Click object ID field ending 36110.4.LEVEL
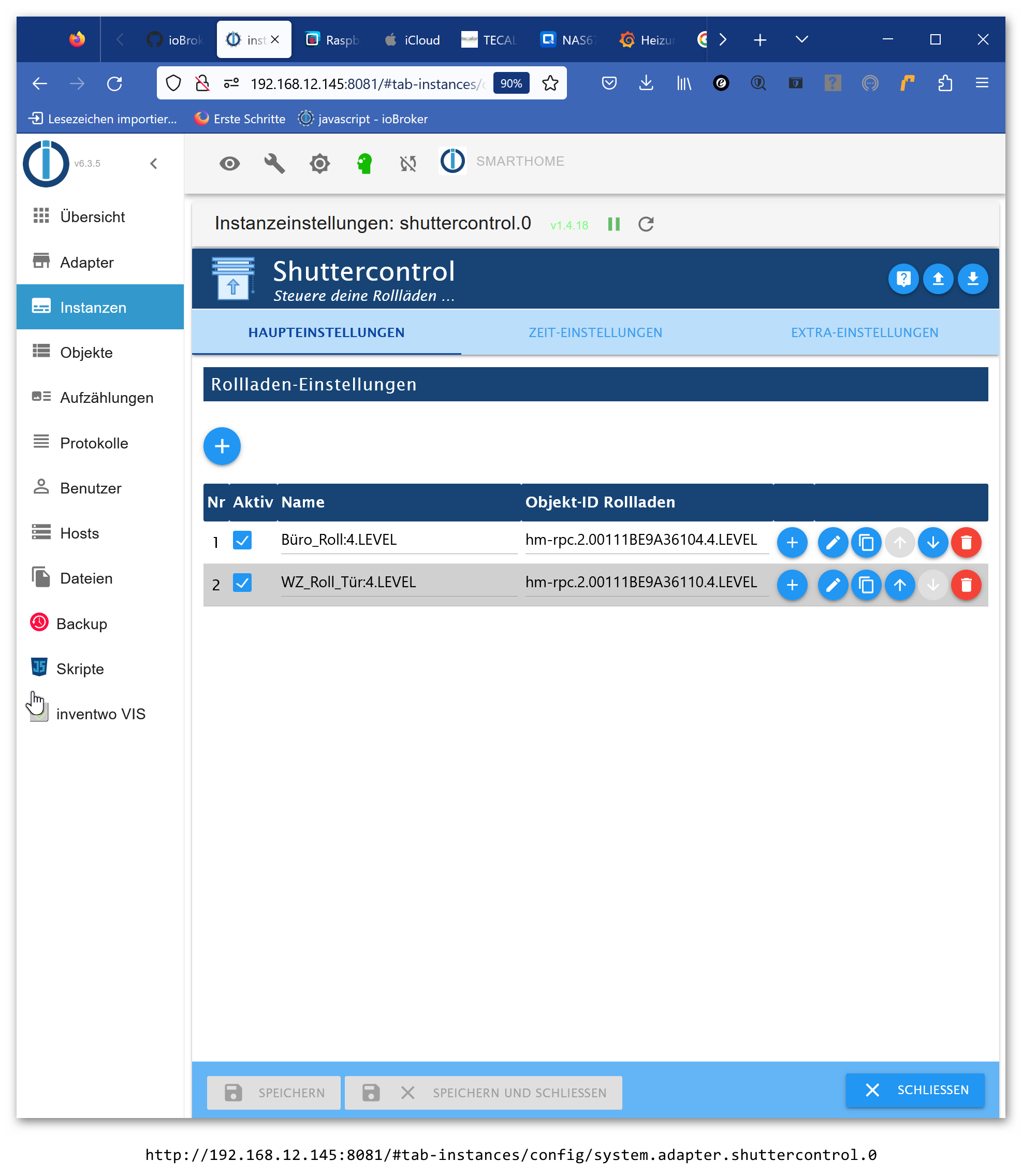1022x1176 pixels. [647, 583]
